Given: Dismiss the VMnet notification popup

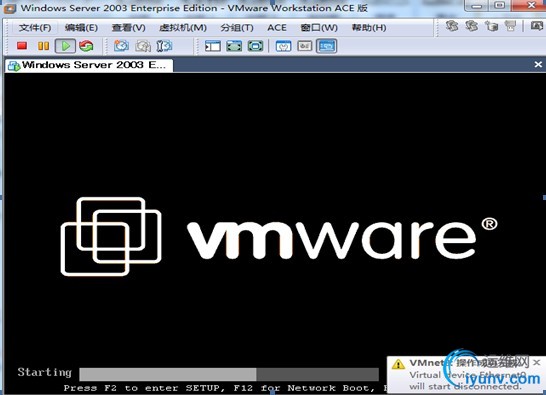Looking at the screenshot, I should tap(537, 362).
